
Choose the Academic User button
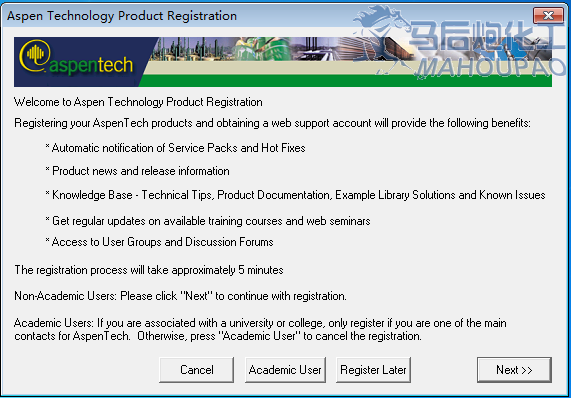[285, 370]
